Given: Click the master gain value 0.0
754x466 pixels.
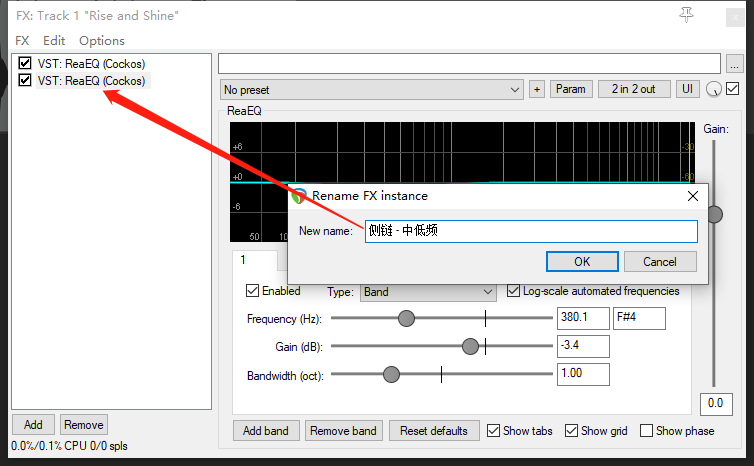Looking at the screenshot, I should click(716, 403).
